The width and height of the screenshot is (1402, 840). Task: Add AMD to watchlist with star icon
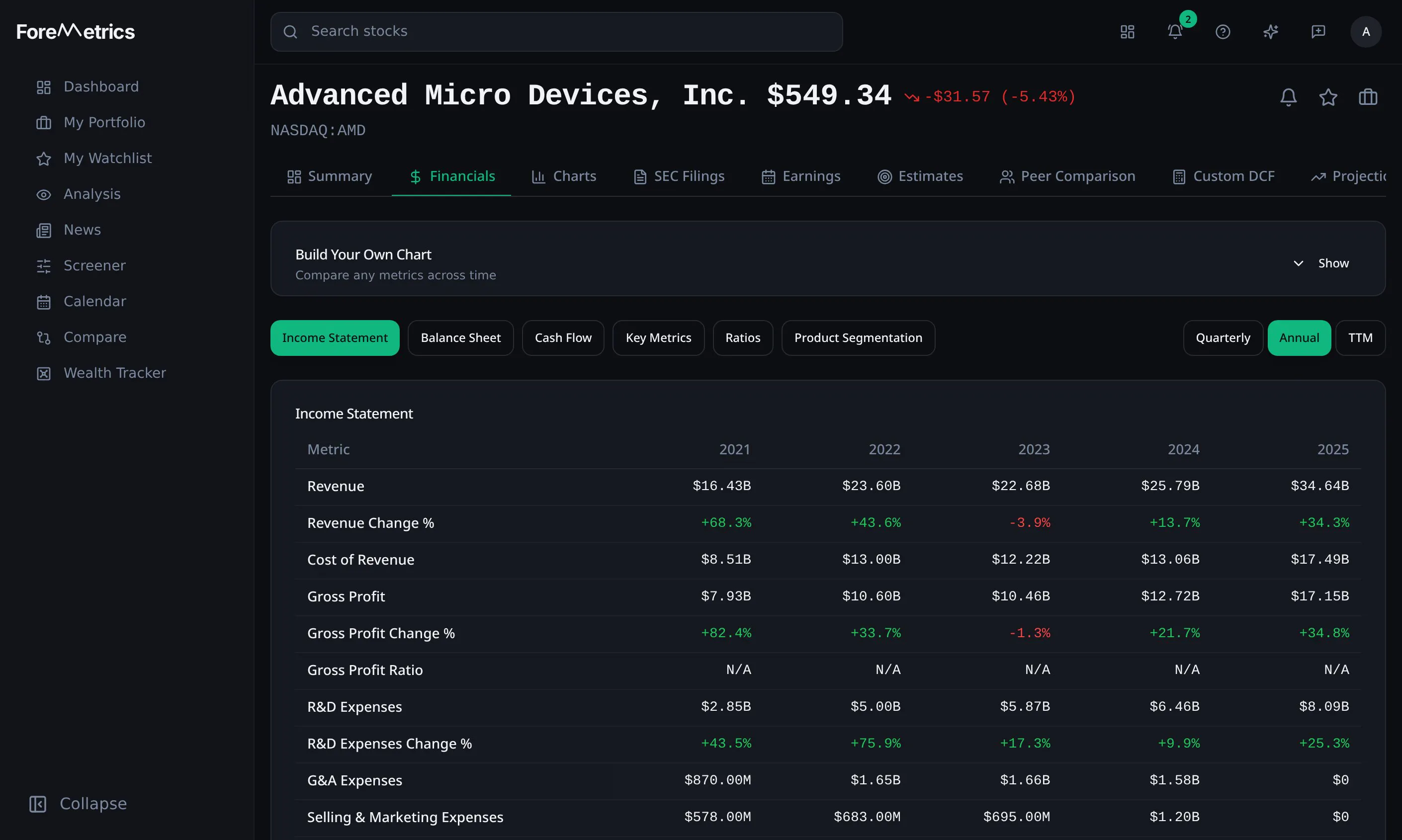point(1328,97)
